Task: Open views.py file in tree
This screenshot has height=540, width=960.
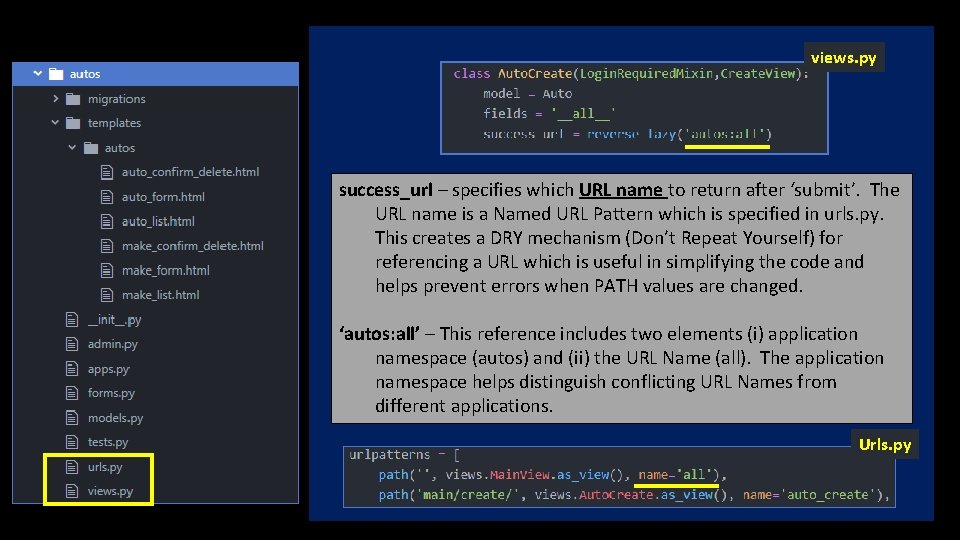Action: tap(110, 491)
